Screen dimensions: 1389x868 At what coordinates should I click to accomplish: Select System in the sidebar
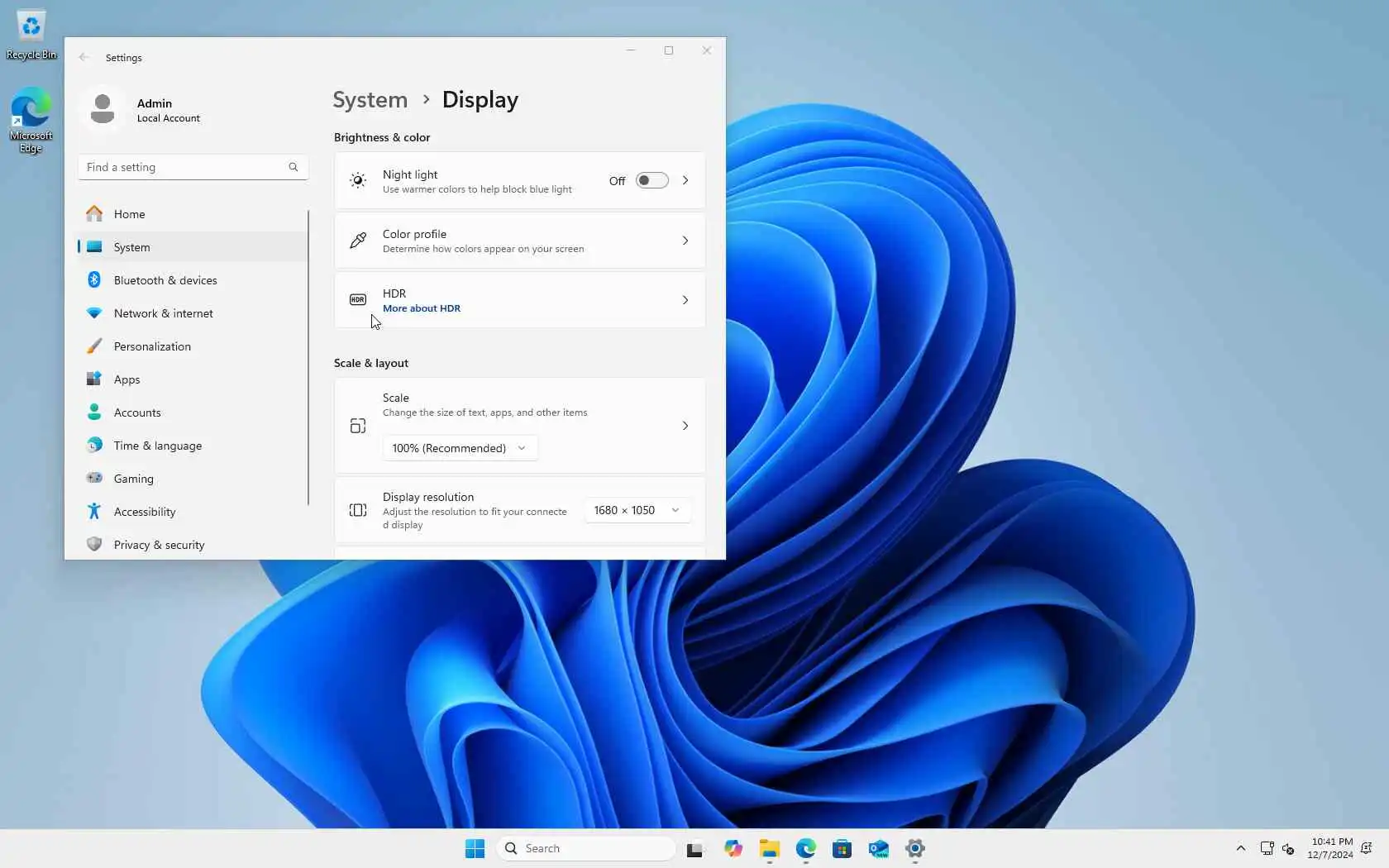pyautogui.click(x=193, y=247)
